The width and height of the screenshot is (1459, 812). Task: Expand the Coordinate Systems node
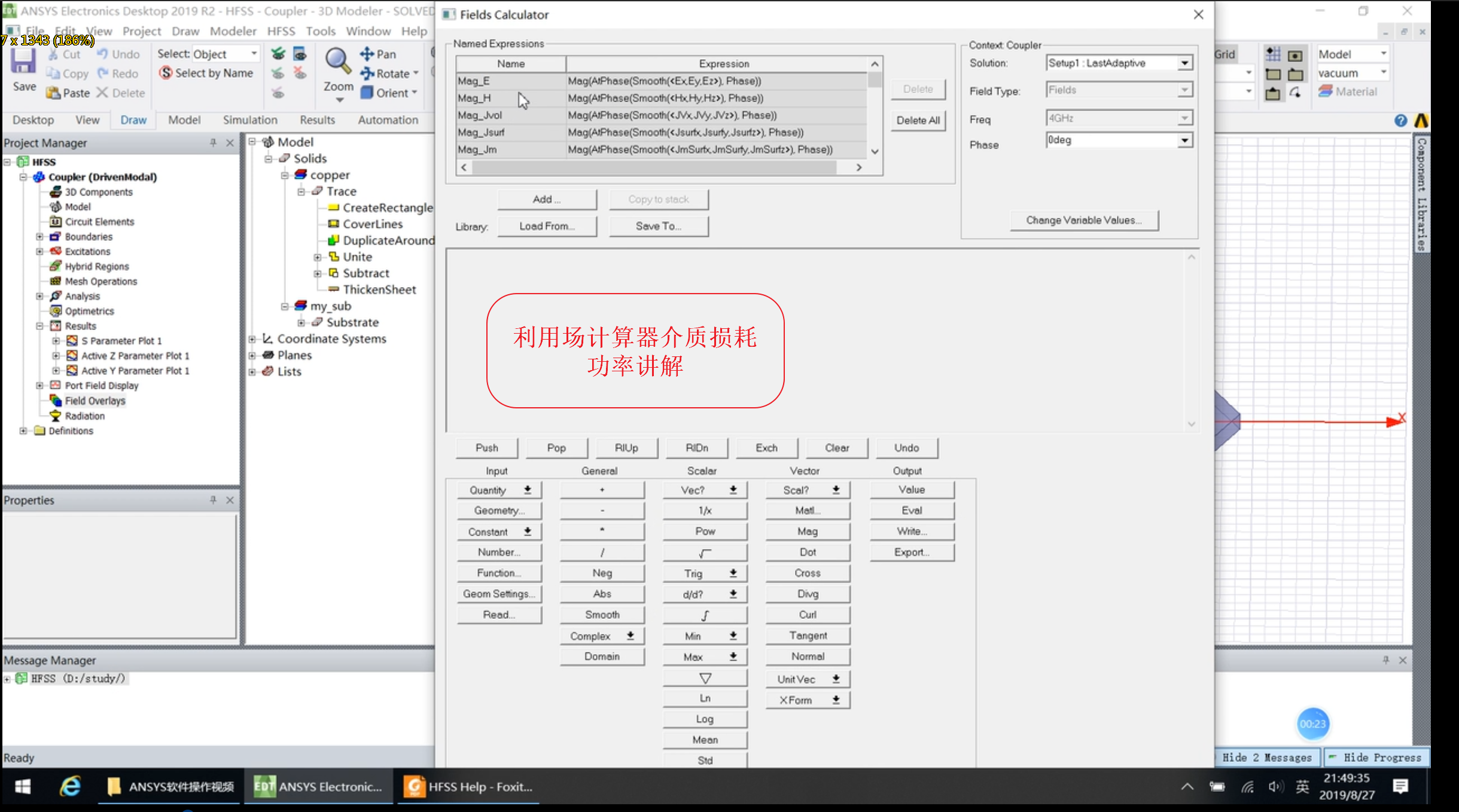pyautogui.click(x=252, y=339)
